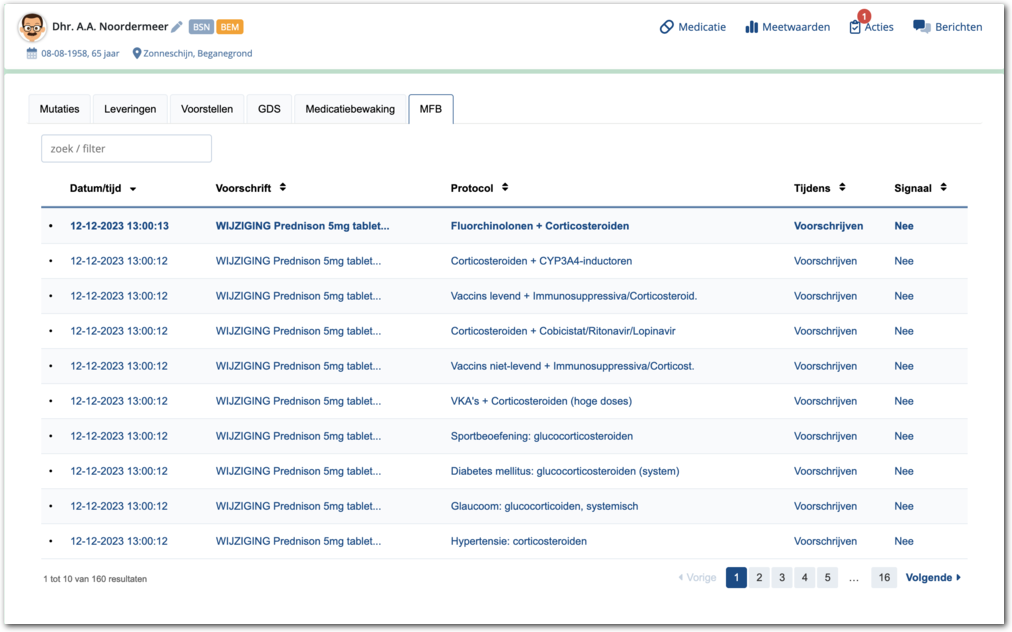Click the BSN badge

201,27
